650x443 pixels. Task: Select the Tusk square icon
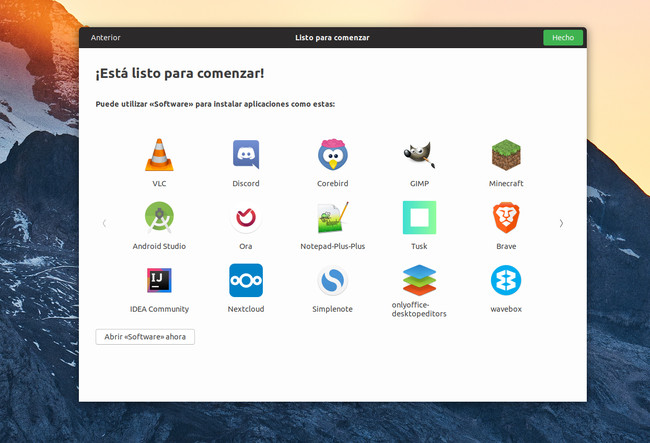tap(419, 217)
